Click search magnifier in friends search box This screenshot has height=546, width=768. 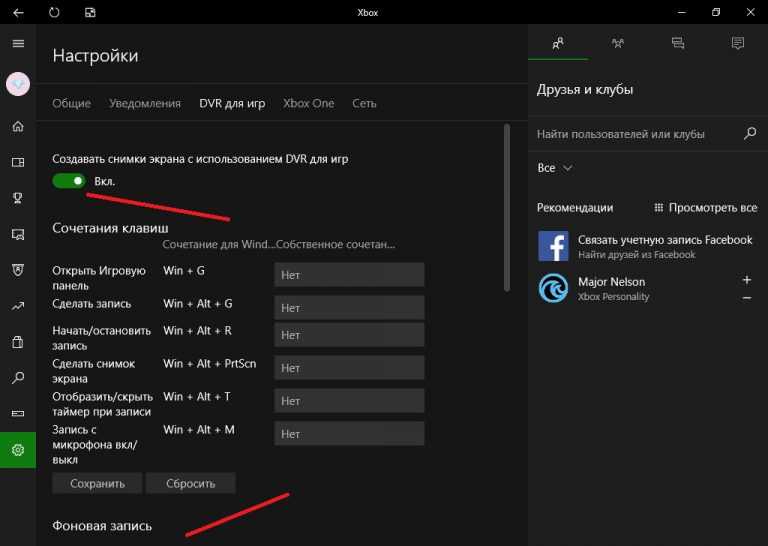(x=750, y=133)
